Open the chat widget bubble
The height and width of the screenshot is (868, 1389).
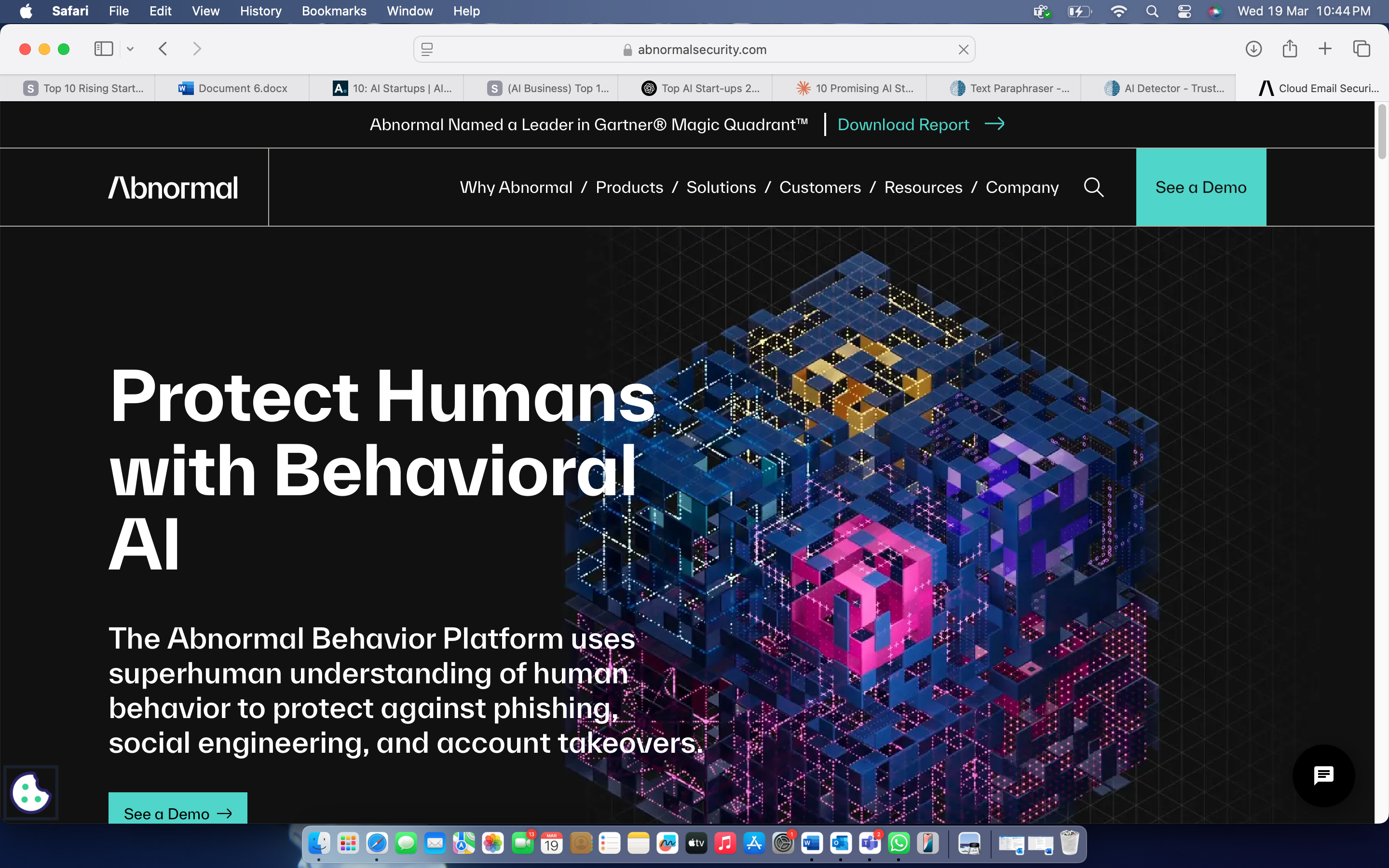(x=1323, y=775)
